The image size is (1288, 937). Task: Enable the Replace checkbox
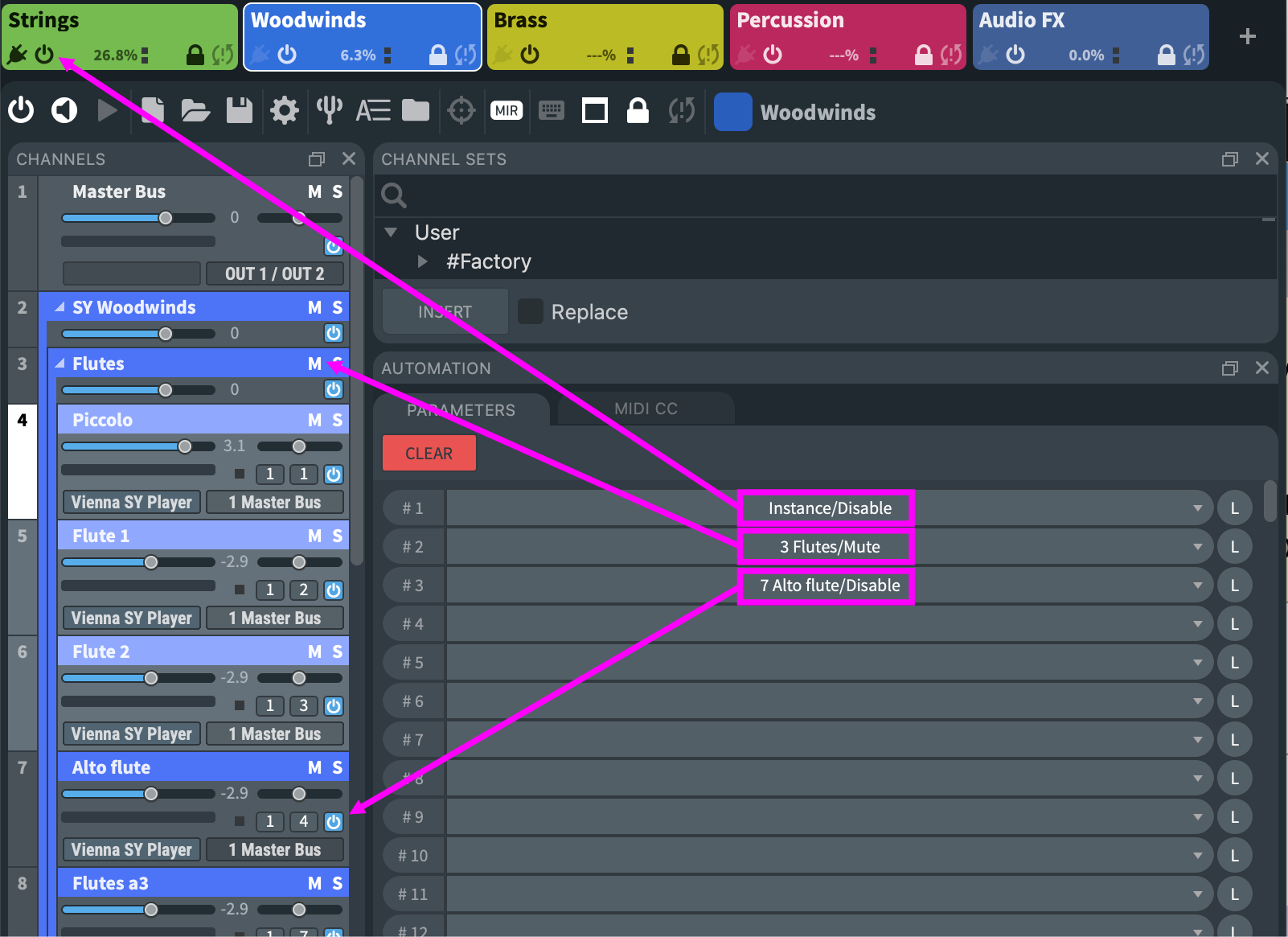531,312
